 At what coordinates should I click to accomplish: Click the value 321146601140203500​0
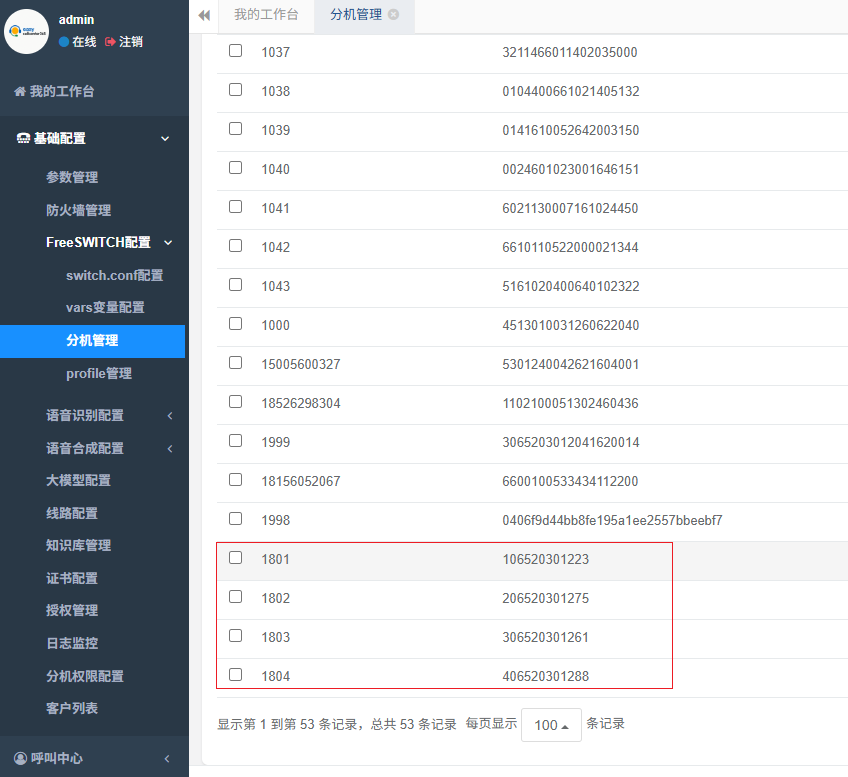(569, 52)
